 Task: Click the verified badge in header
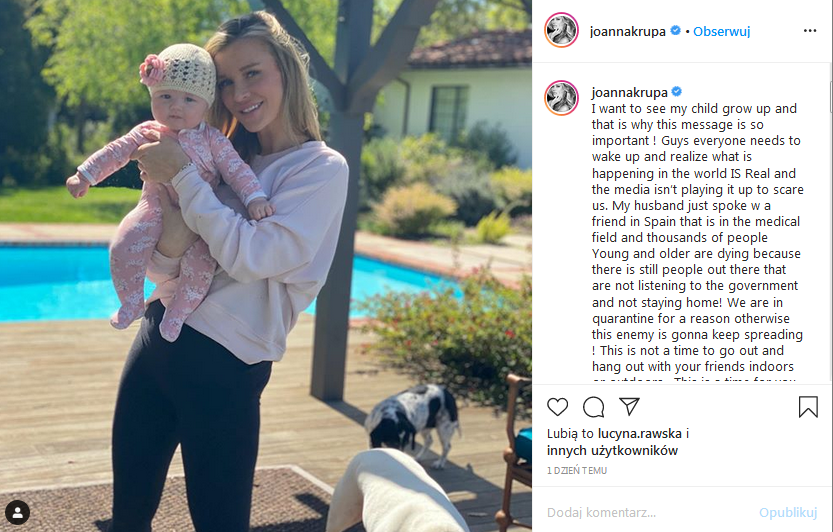pyautogui.click(x=675, y=31)
